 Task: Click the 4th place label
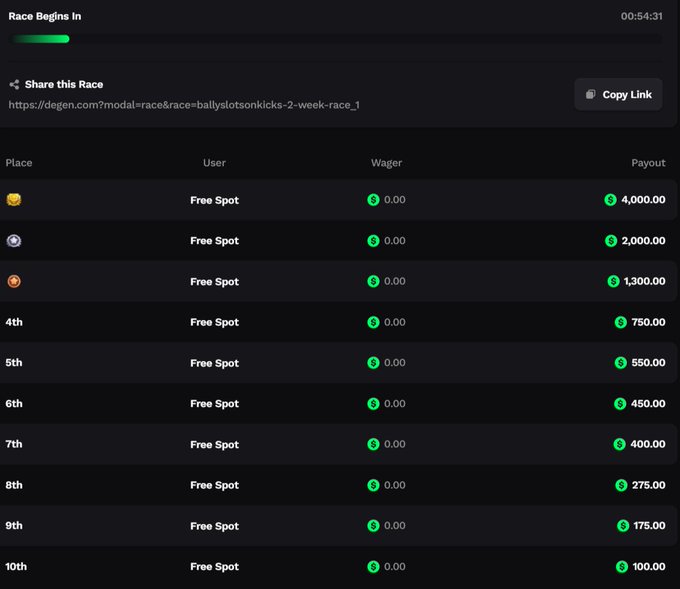click(14, 322)
